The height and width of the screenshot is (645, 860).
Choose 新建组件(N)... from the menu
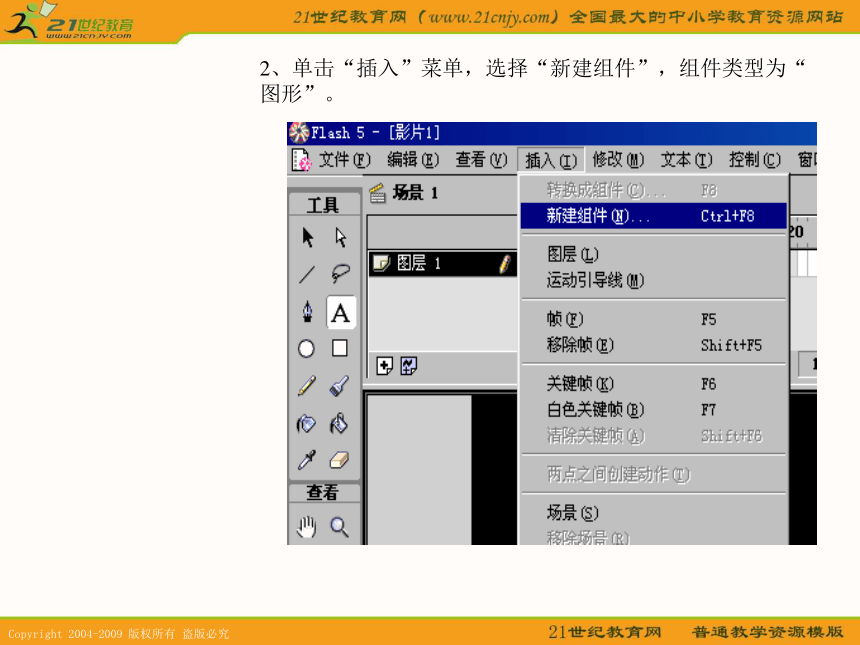click(653, 216)
